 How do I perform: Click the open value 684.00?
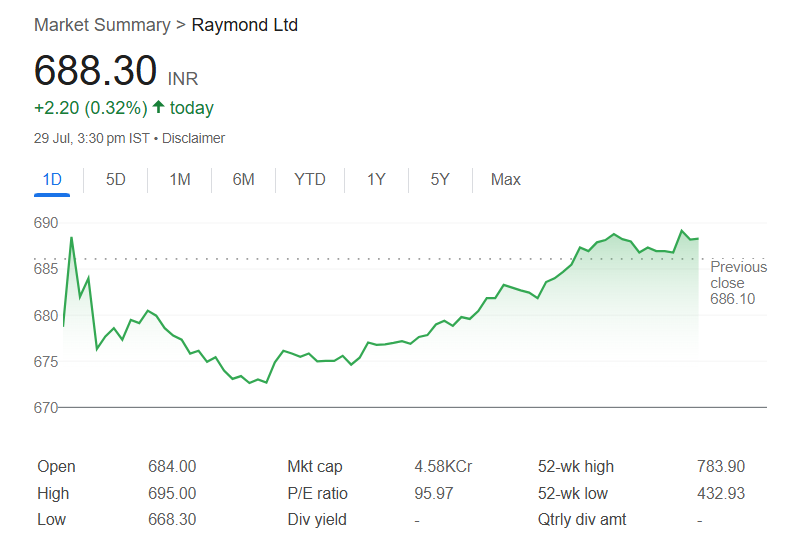click(172, 467)
